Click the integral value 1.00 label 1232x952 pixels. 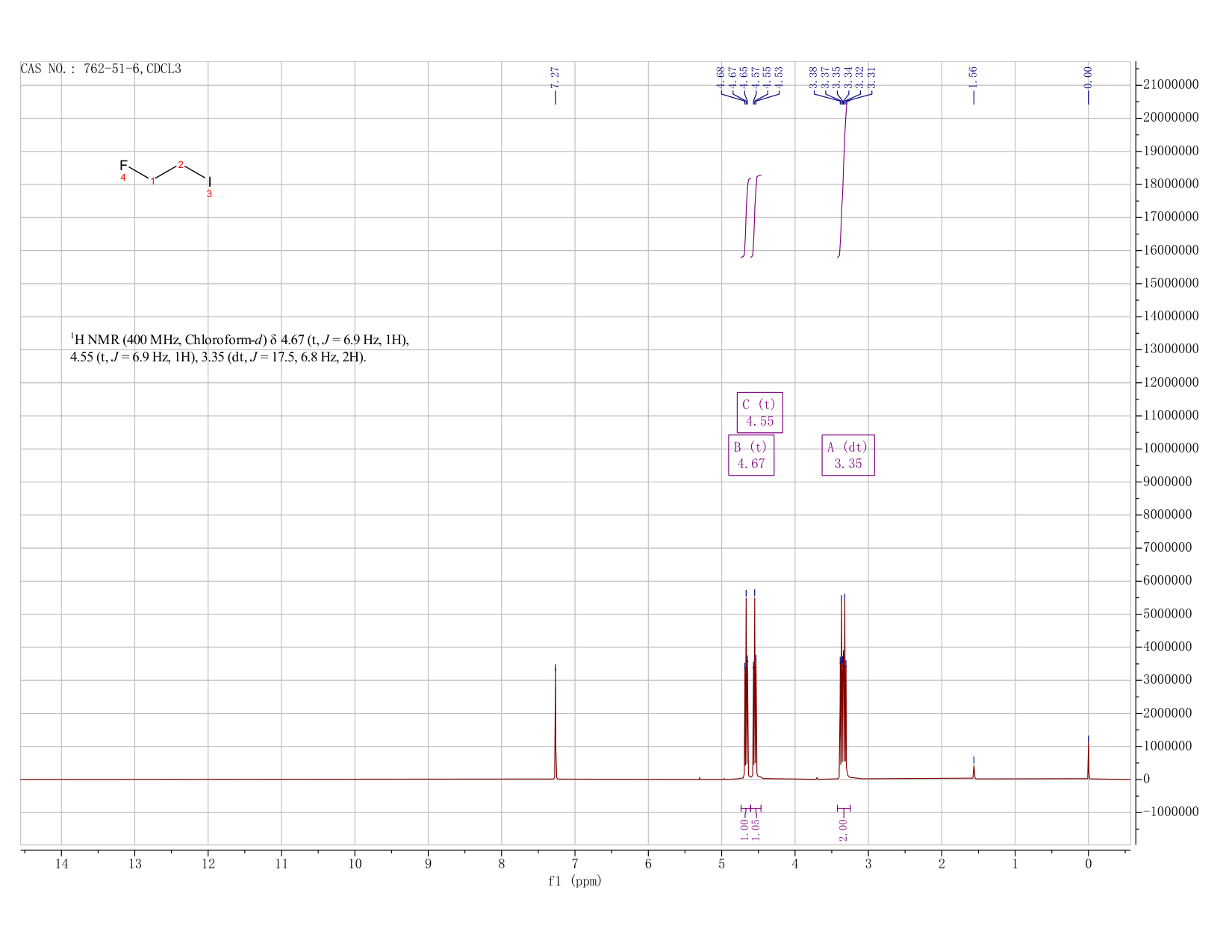(x=744, y=830)
